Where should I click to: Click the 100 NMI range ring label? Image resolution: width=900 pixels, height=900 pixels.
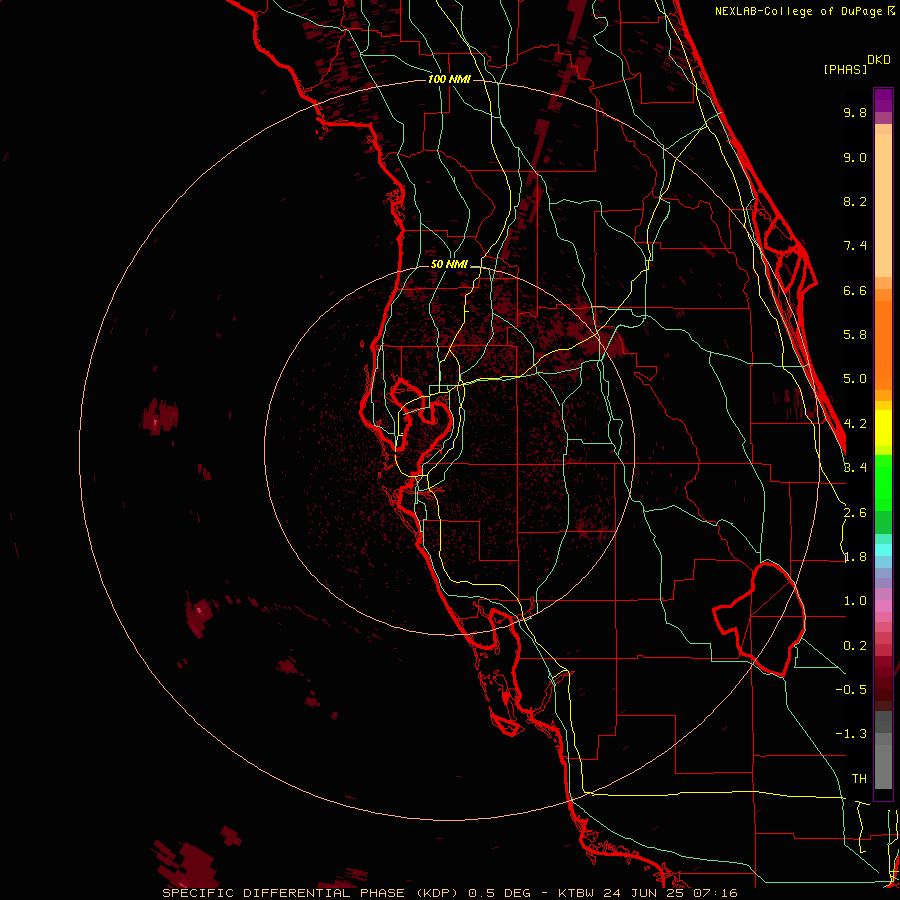(x=449, y=79)
